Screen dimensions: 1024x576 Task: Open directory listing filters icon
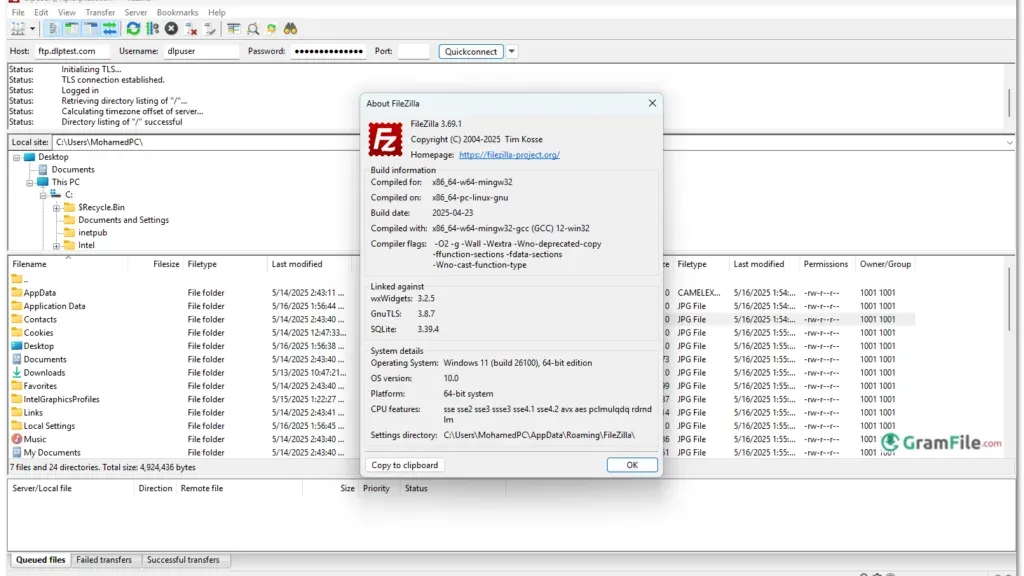click(x=233, y=29)
